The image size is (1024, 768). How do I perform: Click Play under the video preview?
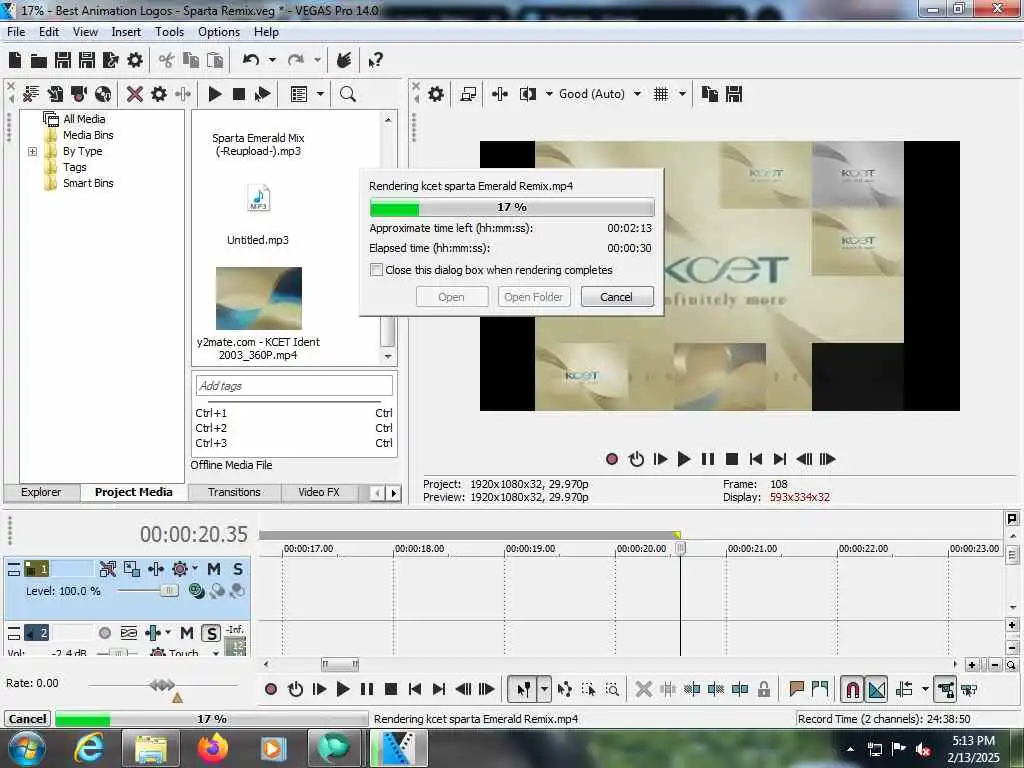684,459
